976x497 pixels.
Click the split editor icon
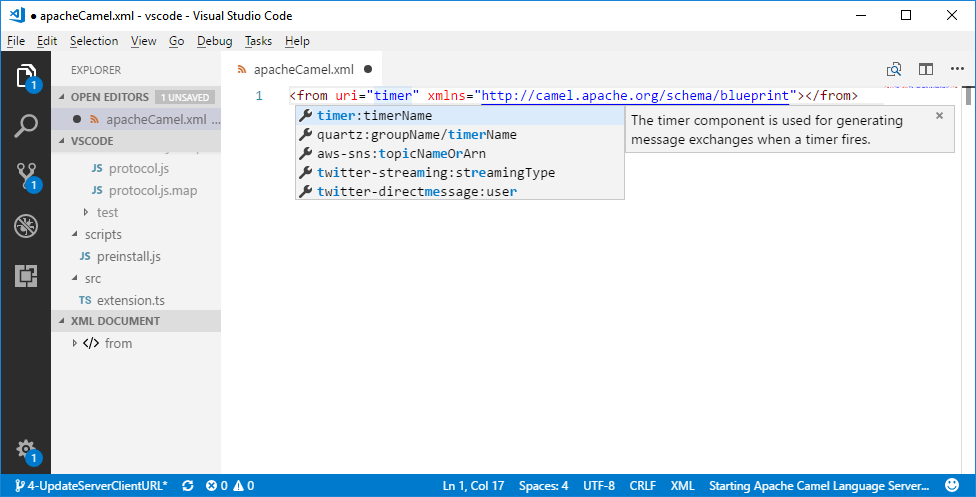pyautogui.click(x=926, y=70)
